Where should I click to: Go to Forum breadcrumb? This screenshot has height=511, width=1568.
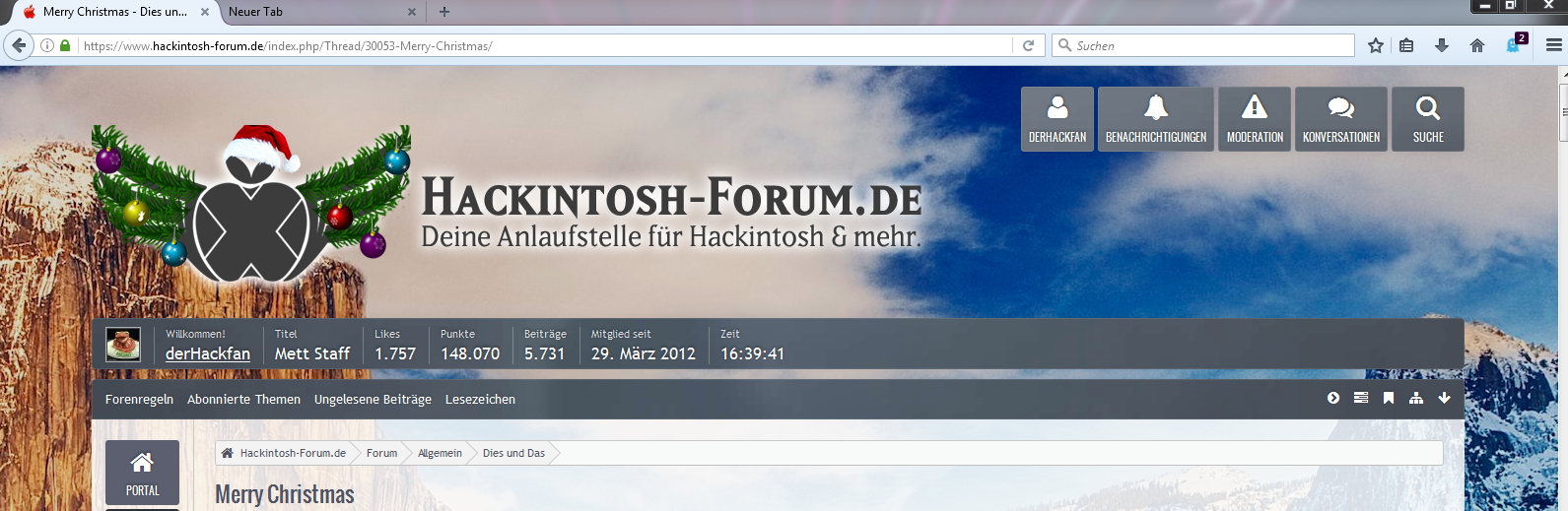(381, 453)
